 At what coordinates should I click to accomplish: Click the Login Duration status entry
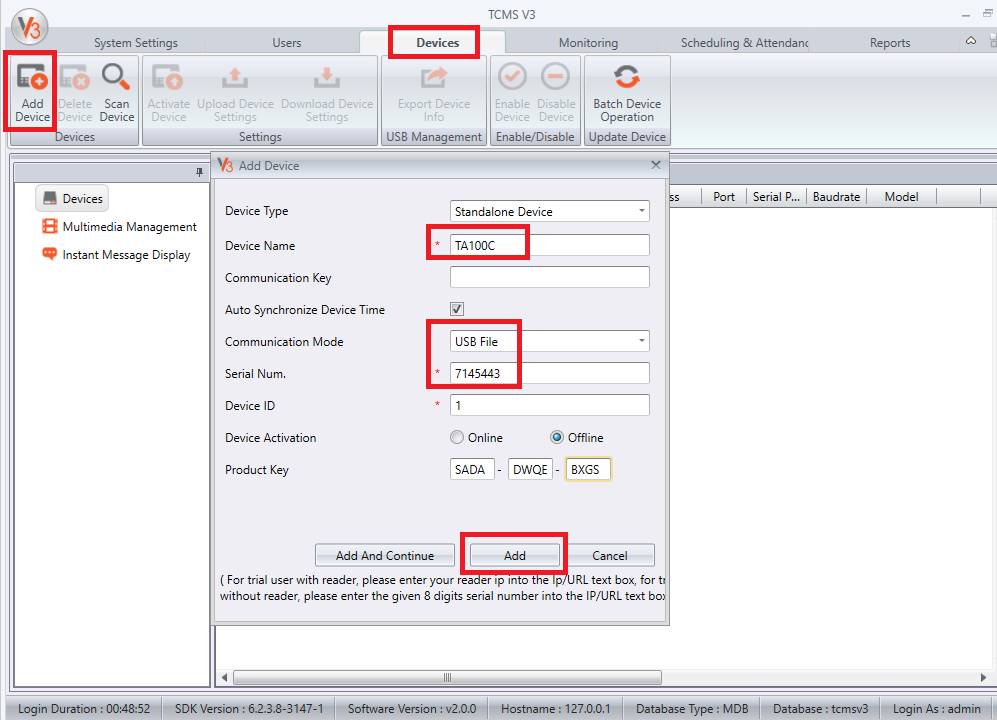(83, 709)
